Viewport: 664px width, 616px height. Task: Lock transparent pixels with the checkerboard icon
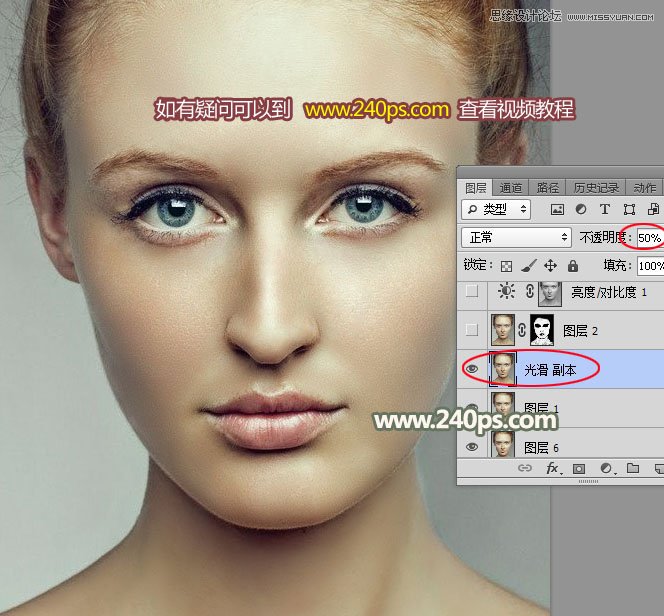pos(507,266)
